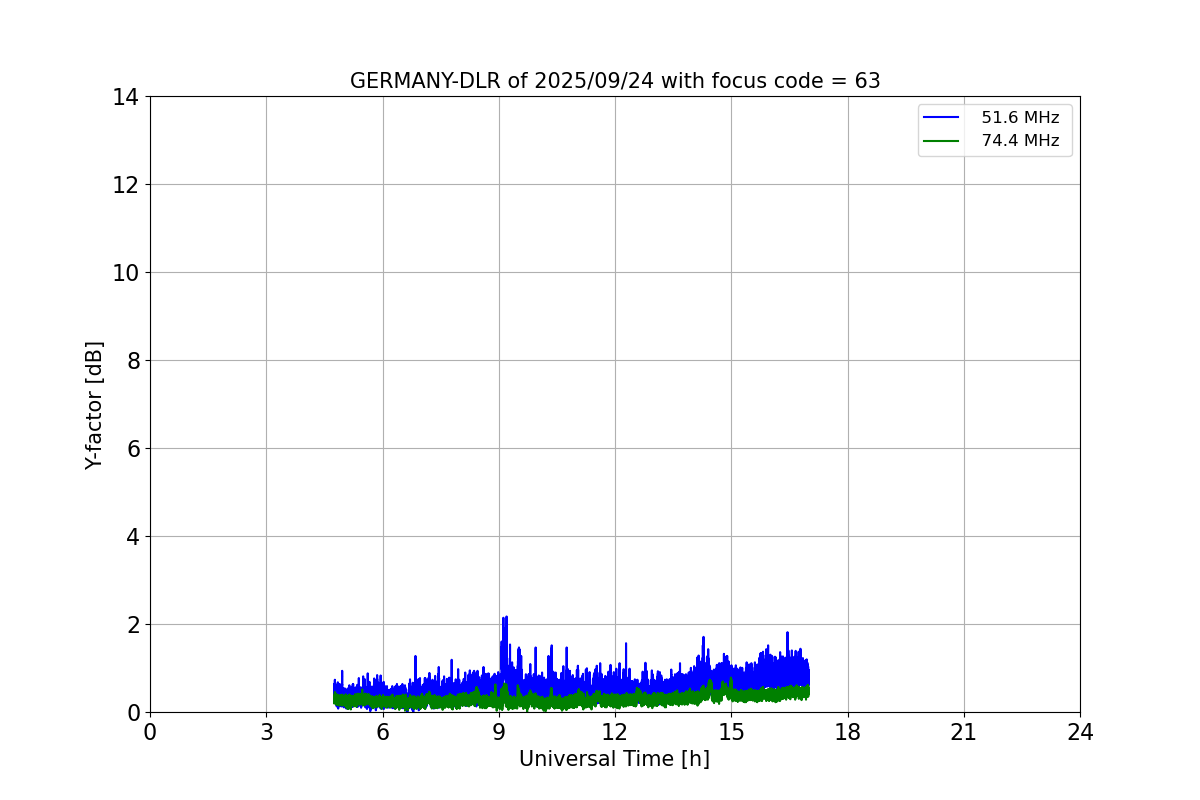Screen dimensions: 1200x800
Task: Click x-axis tick label 9
Action: click(499, 732)
